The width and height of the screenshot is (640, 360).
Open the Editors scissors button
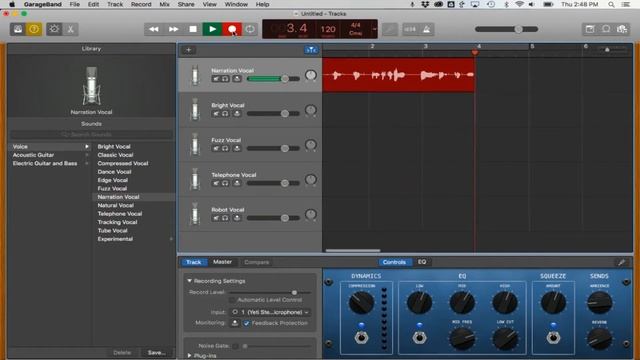[70, 29]
